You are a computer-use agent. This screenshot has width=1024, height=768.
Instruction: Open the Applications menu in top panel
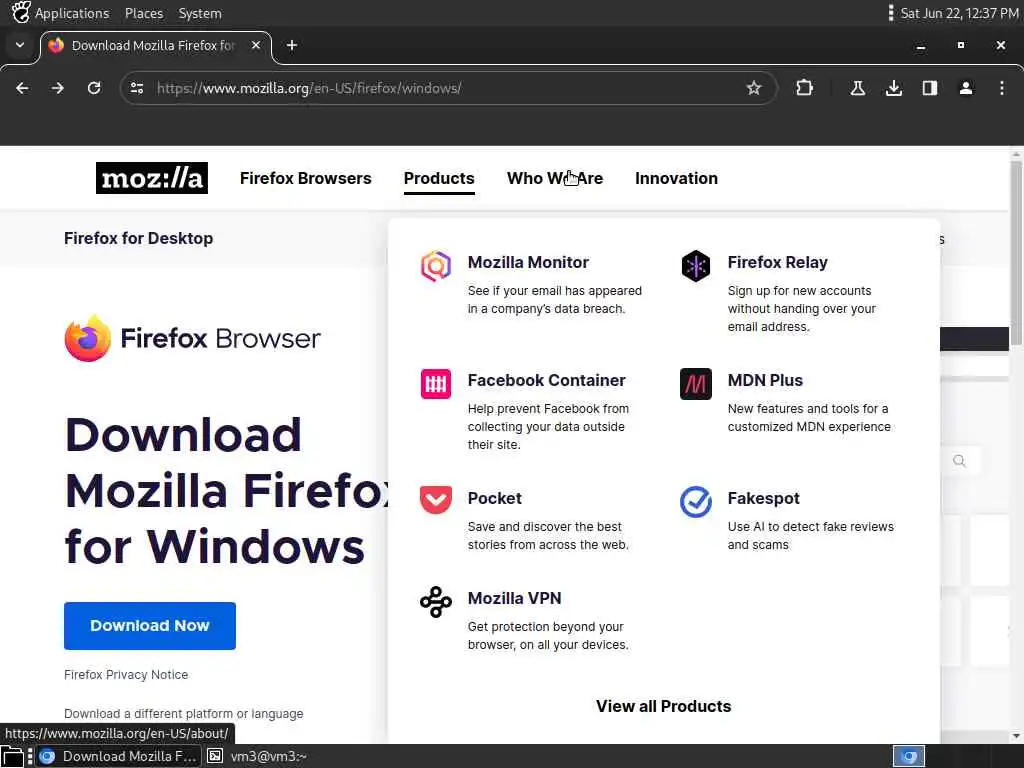72,13
